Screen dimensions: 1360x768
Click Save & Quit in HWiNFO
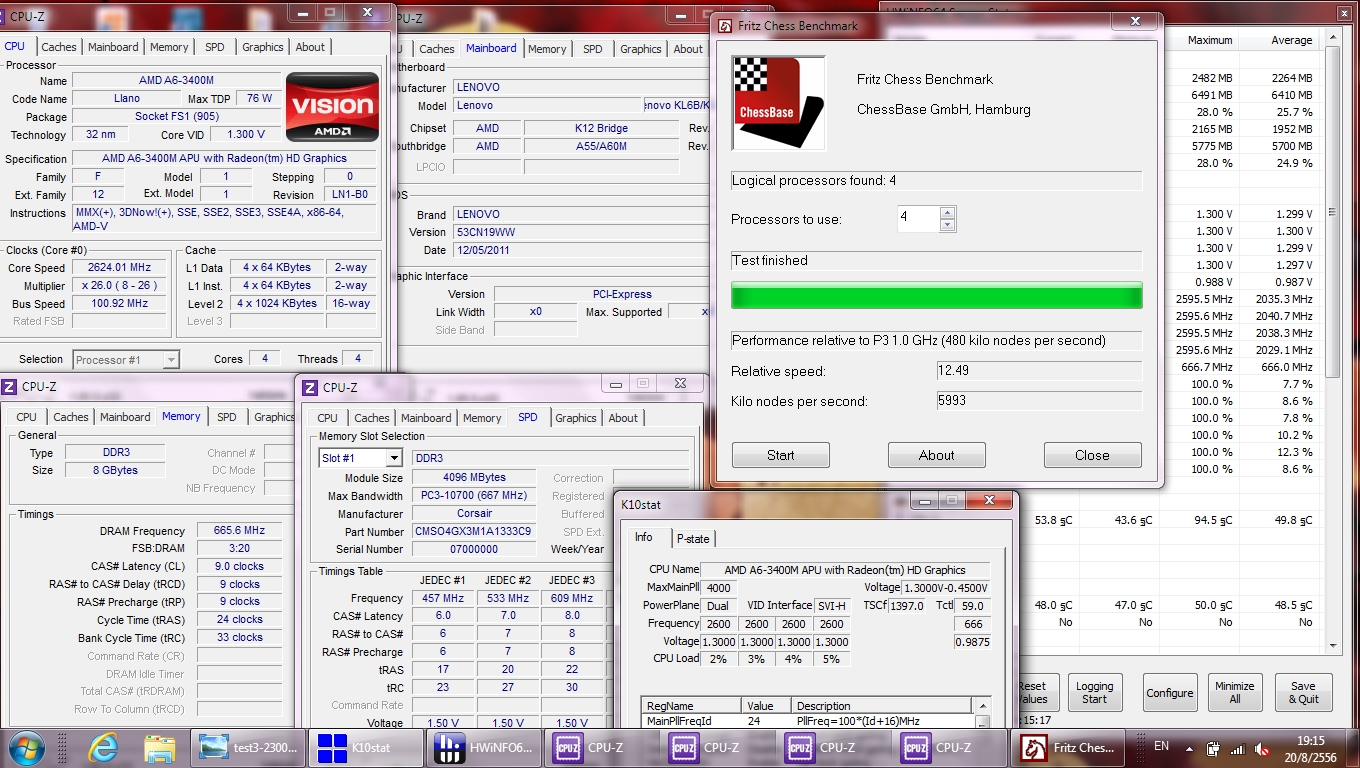(1304, 692)
